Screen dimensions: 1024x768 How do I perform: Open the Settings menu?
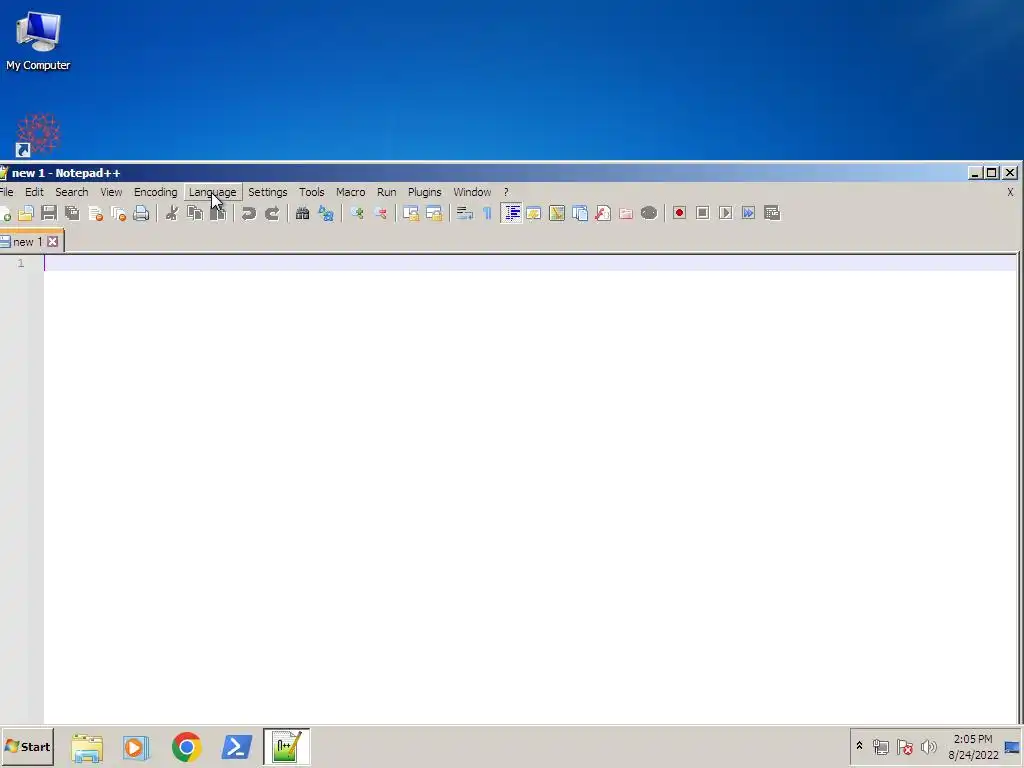[x=268, y=192]
